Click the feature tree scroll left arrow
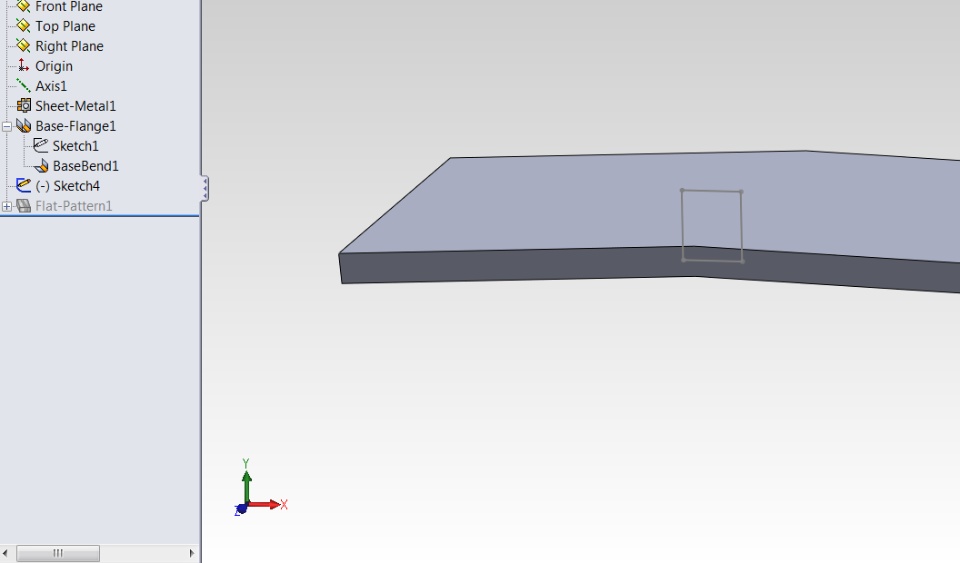This screenshot has height=563, width=960. pyautogui.click(x=6, y=553)
